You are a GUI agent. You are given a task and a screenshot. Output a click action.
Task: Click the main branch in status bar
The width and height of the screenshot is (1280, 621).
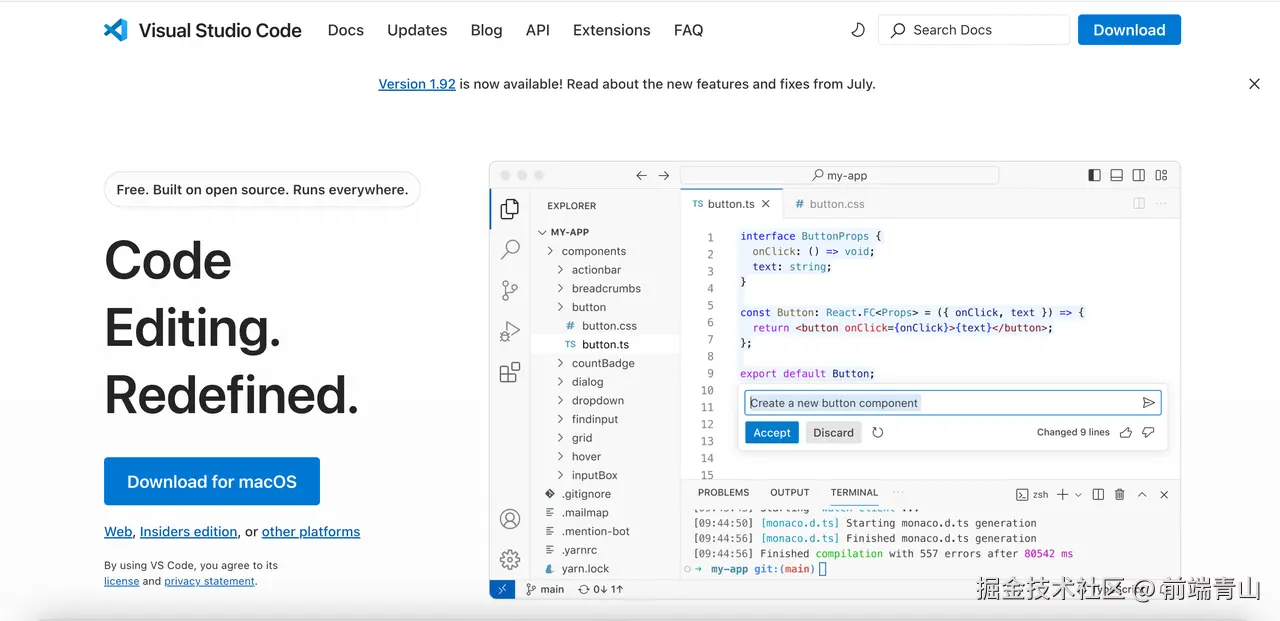pos(544,589)
